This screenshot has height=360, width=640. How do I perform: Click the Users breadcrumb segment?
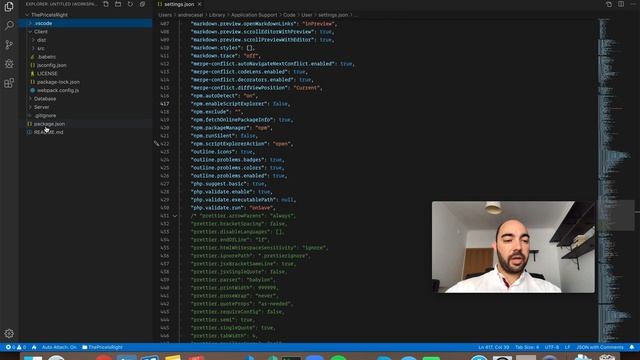165,15
